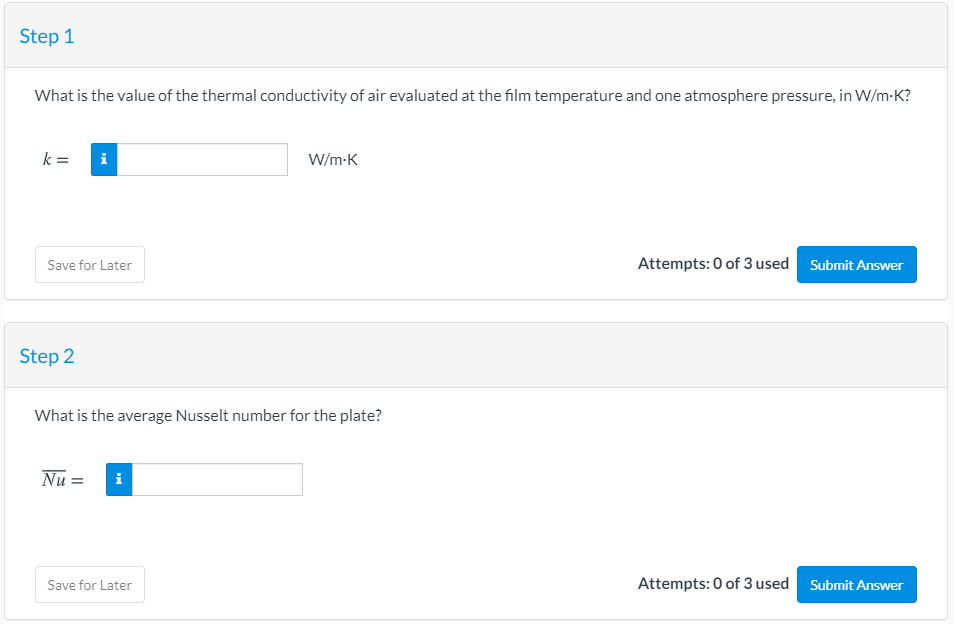Click the 'Nu =' overlined variable label
Image resolution: width=954 pixels, height=625 pixels.
[62, 480]
